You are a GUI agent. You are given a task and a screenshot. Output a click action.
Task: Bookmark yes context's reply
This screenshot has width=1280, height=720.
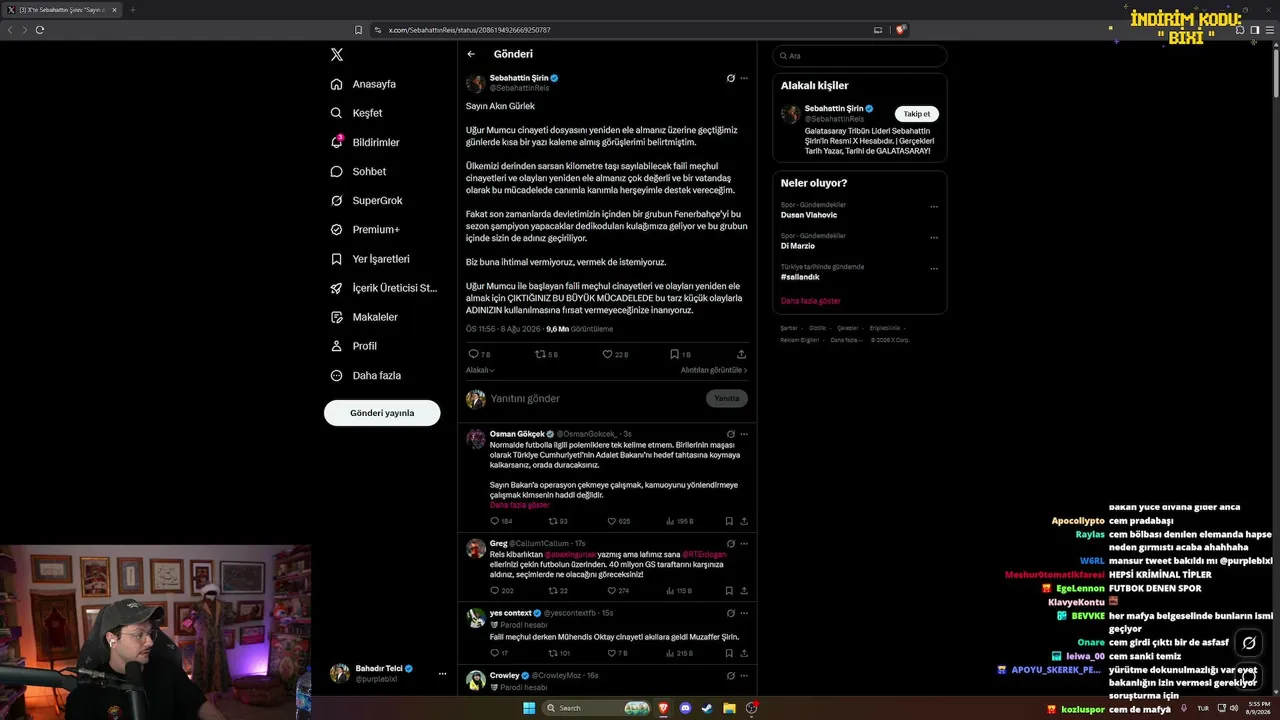click(x=729, y=653)
